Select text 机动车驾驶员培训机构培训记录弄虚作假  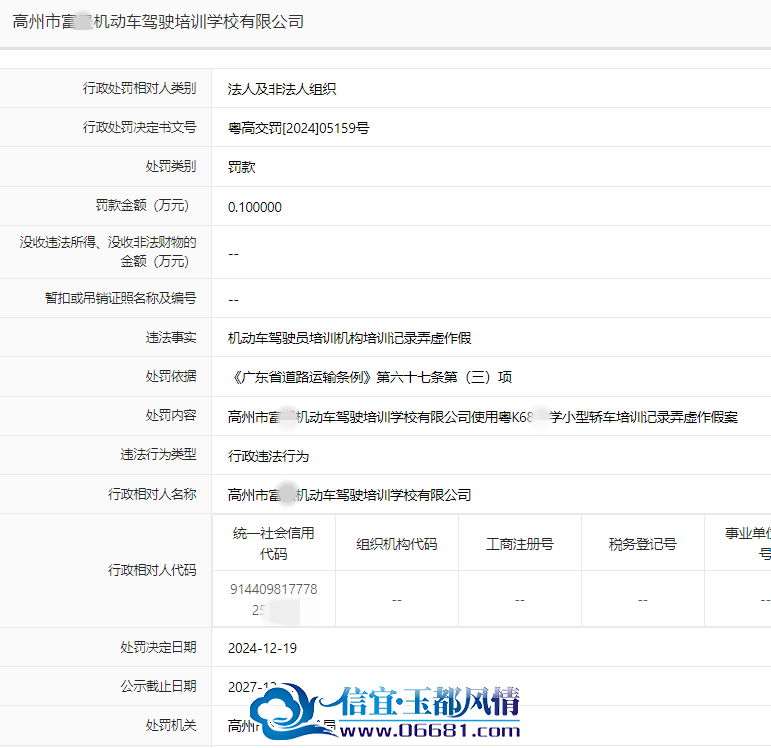click(x=350, y=338)
